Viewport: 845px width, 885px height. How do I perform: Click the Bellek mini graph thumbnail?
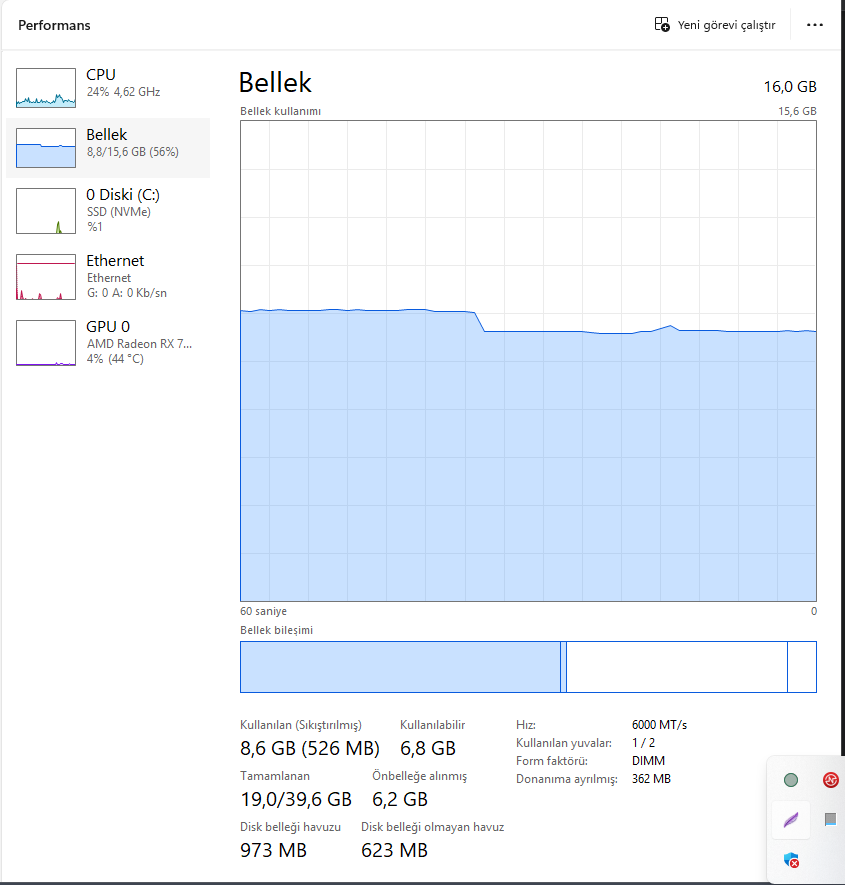[46, 148]
